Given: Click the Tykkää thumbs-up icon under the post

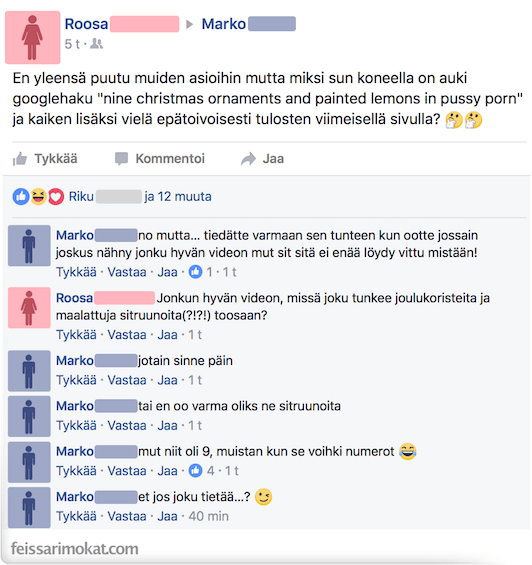Looking at the screenshot, I should tap(20, 159).
